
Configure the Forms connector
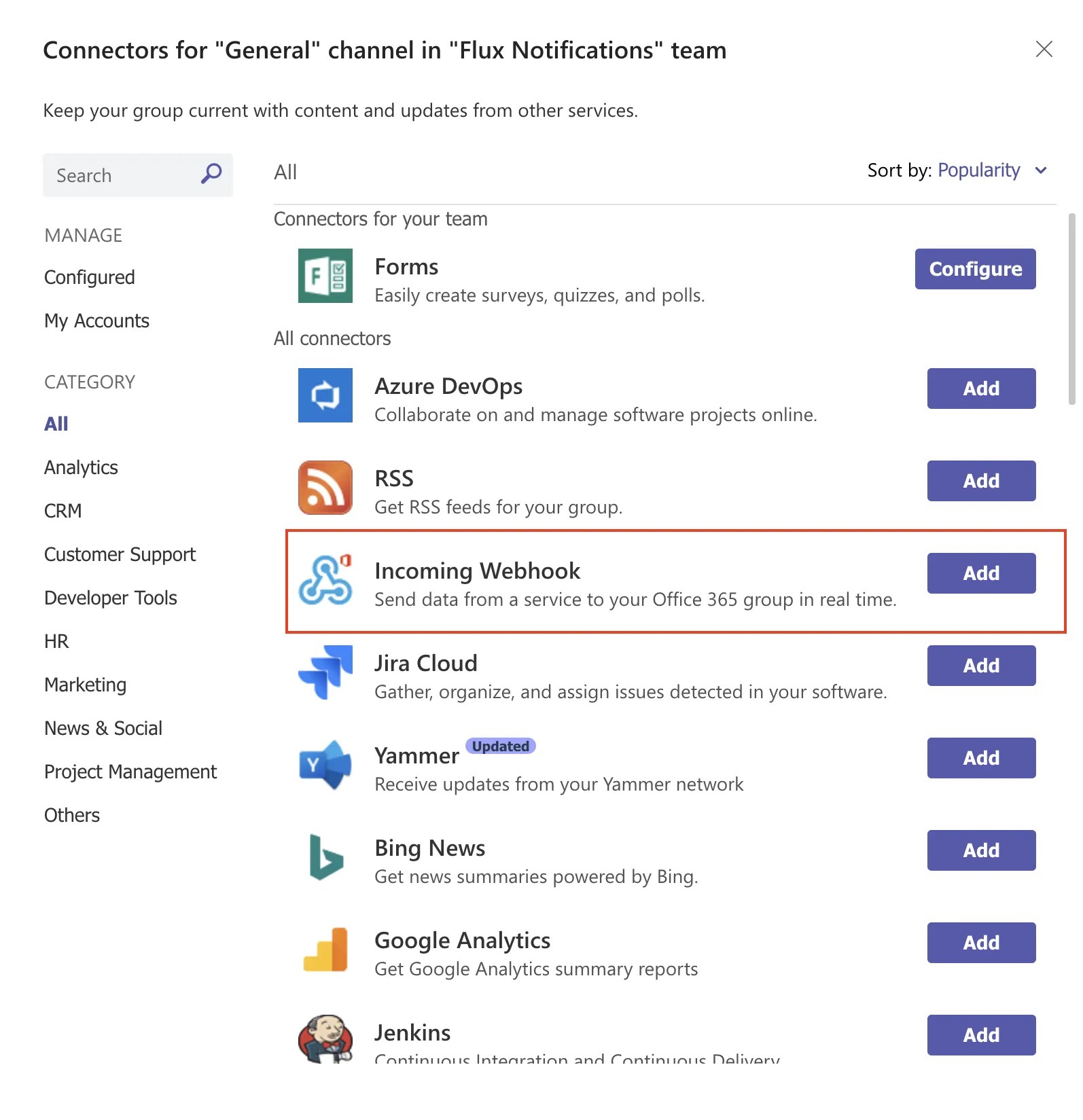(x=975, y=269)
